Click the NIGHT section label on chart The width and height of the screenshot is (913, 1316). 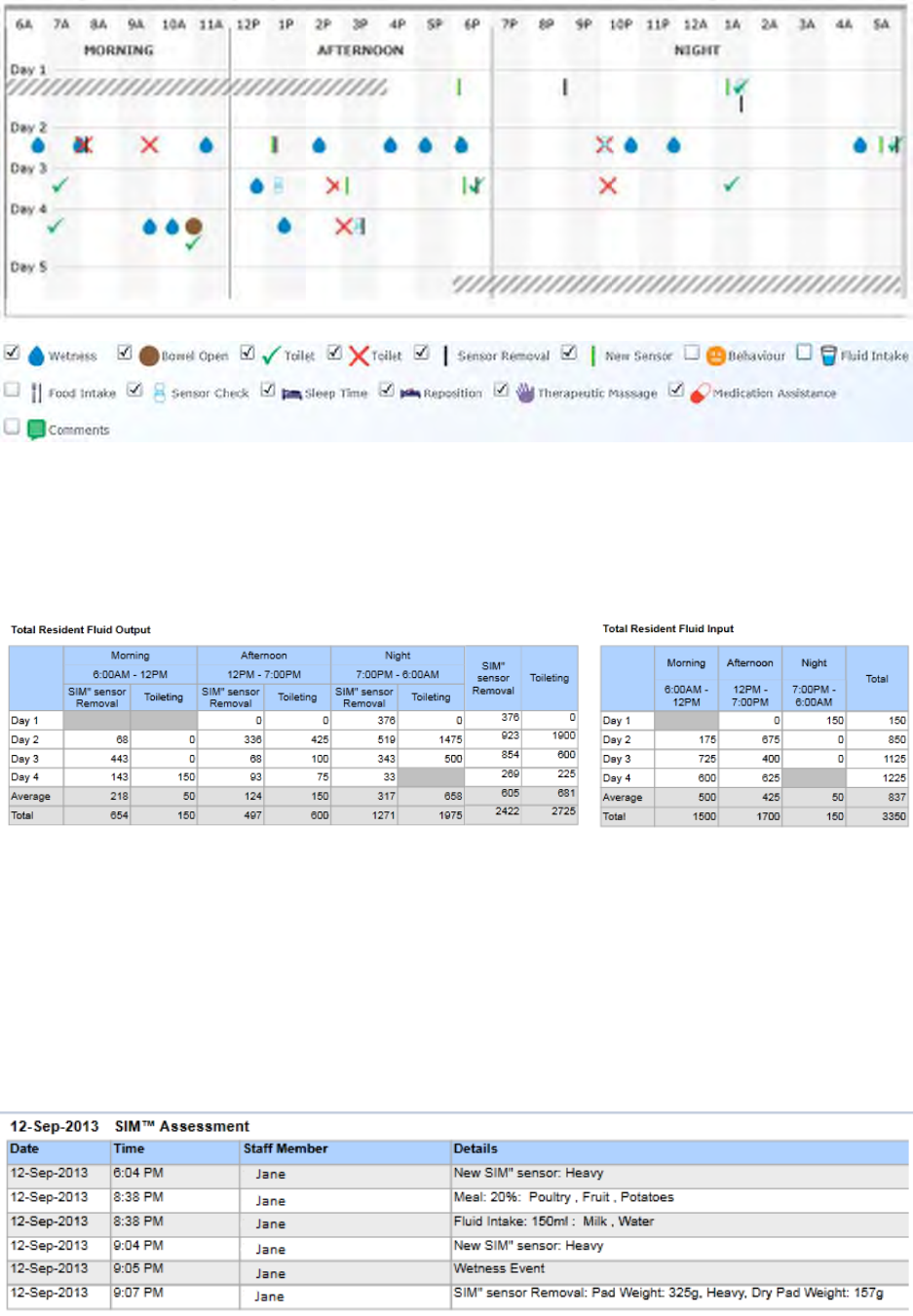(698, 50)
